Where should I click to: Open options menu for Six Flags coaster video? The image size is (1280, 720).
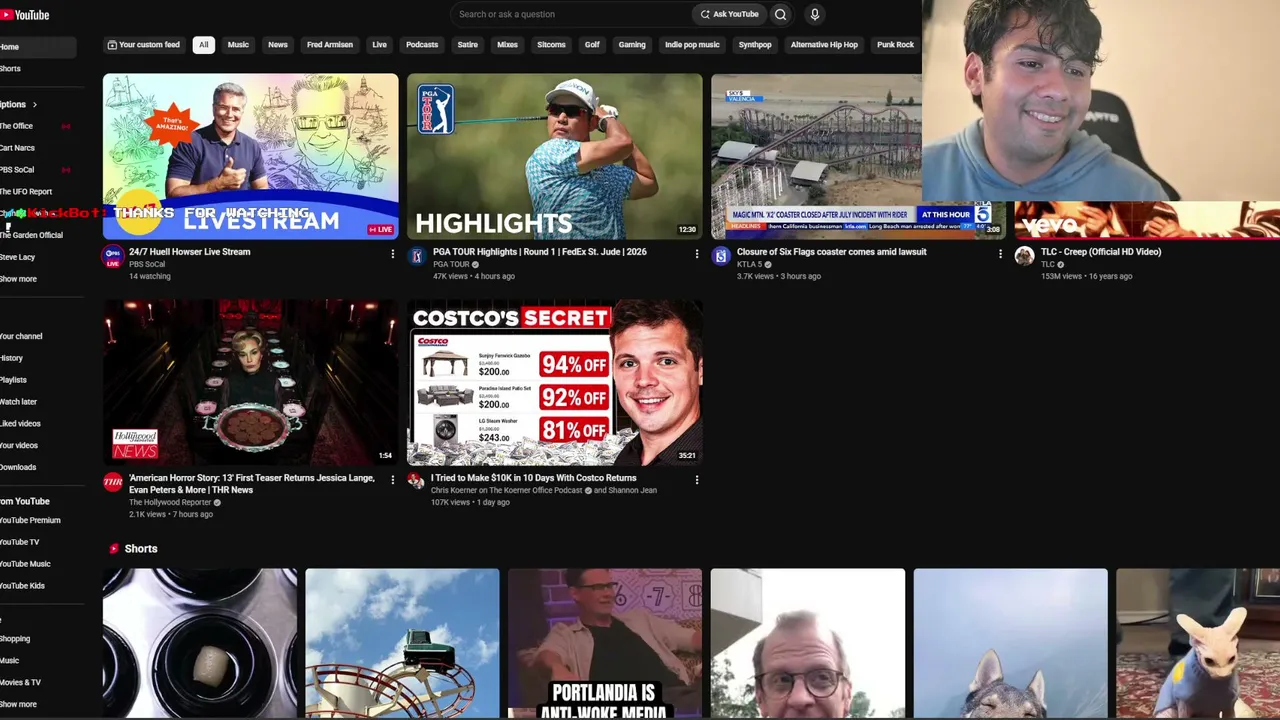1000,254
